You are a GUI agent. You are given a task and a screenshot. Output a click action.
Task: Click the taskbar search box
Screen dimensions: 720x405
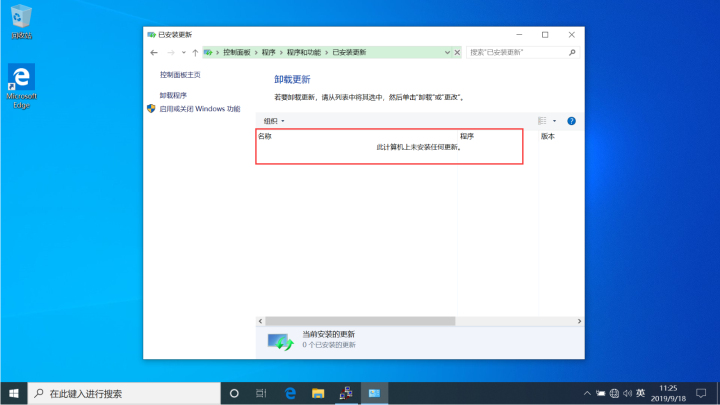click(124, 394)
